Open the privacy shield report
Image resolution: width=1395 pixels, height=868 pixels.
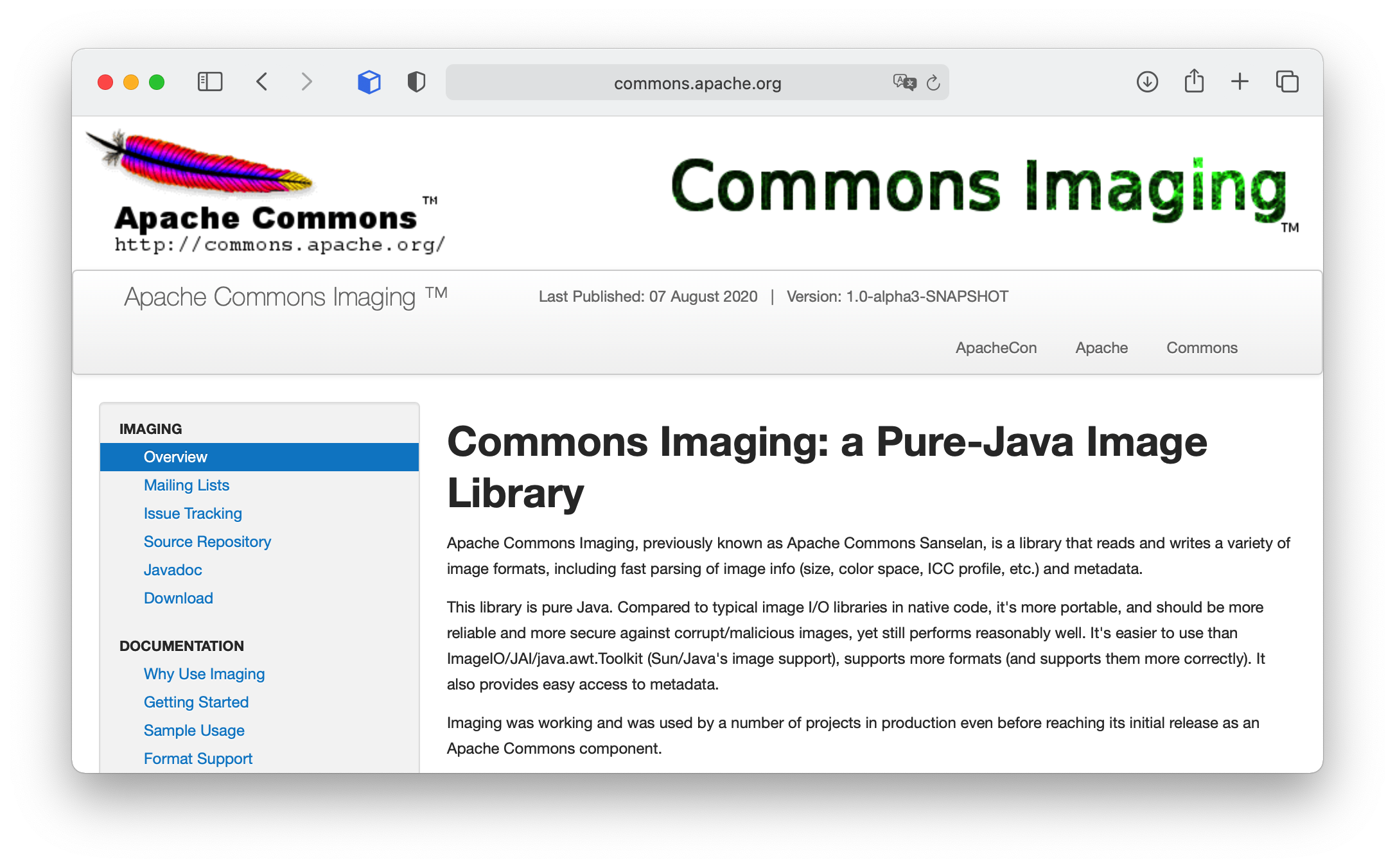click(416, 82)
